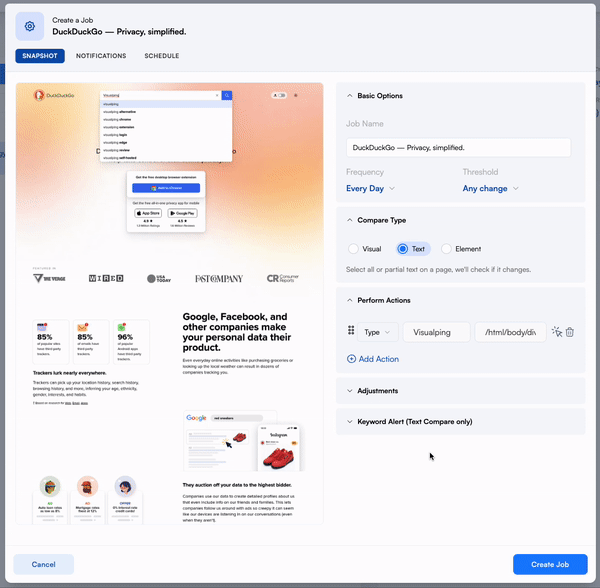
Task: Click the gear icon beside Create a Job
Action: point(30,26)
